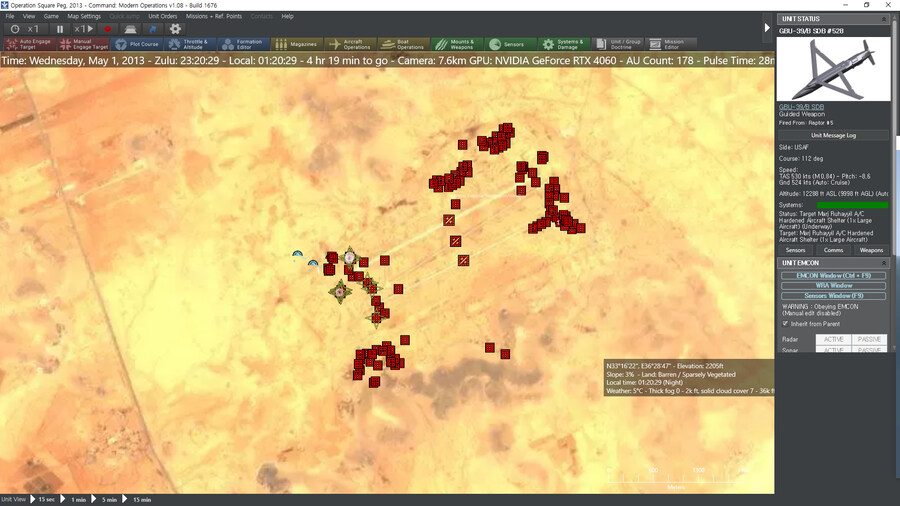Open Boat Operations
The image size is (900, 506).
pyautogui.click(x=404, y=44)
